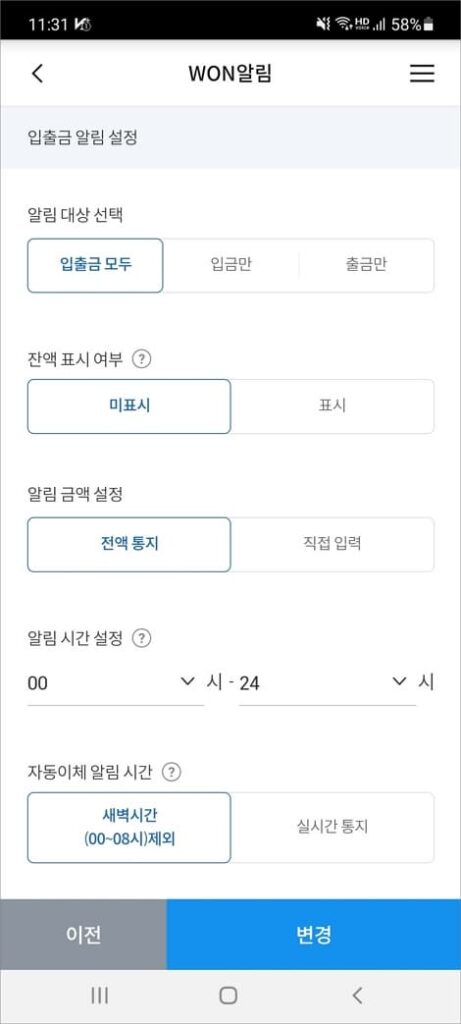Image resolution: width=461 pixels, height=1024 pixels.
Task: Open the hamburger menu
Action: pos(422,74)
